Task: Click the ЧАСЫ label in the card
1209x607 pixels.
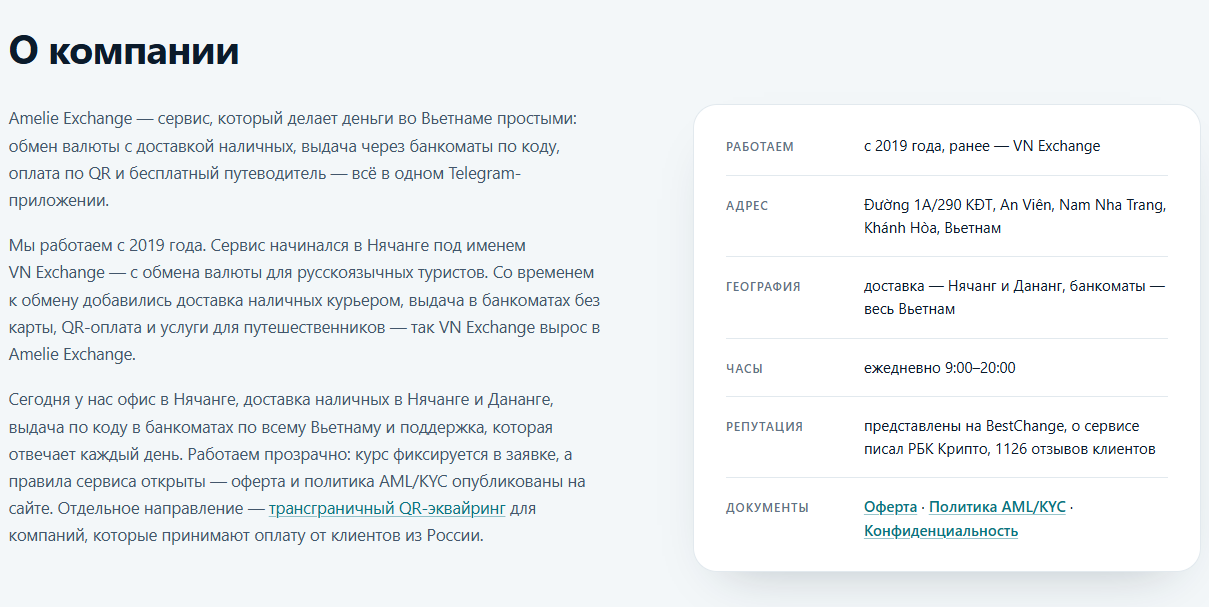Action: click(744, 369)
